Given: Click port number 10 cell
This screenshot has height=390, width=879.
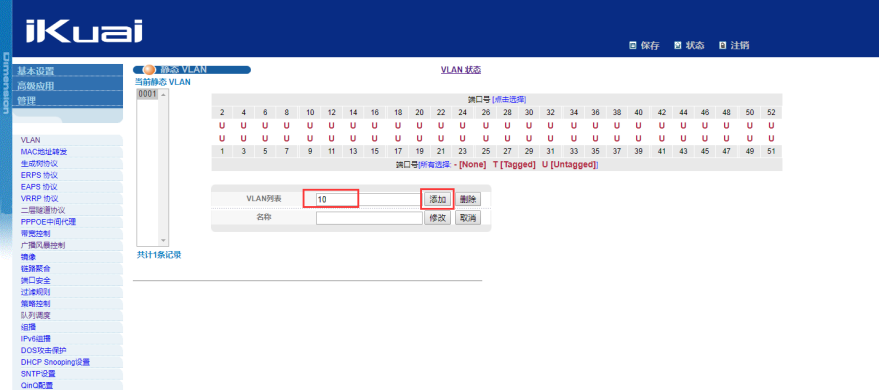Looking at the screenshot, I should point(310,113).
